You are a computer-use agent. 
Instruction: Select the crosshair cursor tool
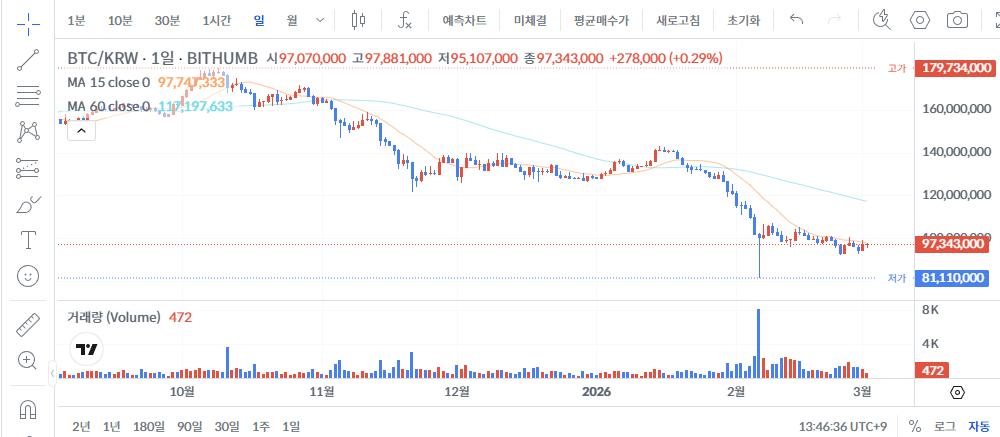[x=29, y=20]
